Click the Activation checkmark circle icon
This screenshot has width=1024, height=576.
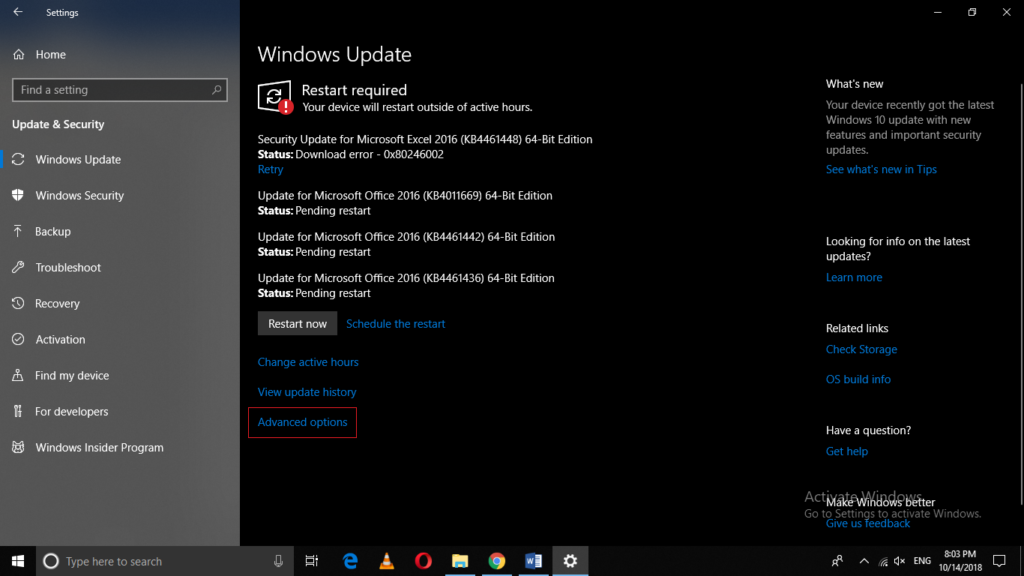tap(18, 339)
